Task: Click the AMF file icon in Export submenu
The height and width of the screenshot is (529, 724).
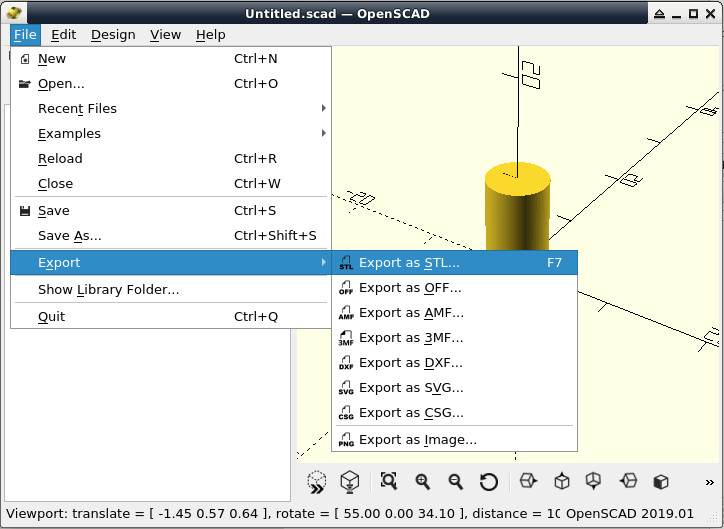Action: click(x=346, y=313)
